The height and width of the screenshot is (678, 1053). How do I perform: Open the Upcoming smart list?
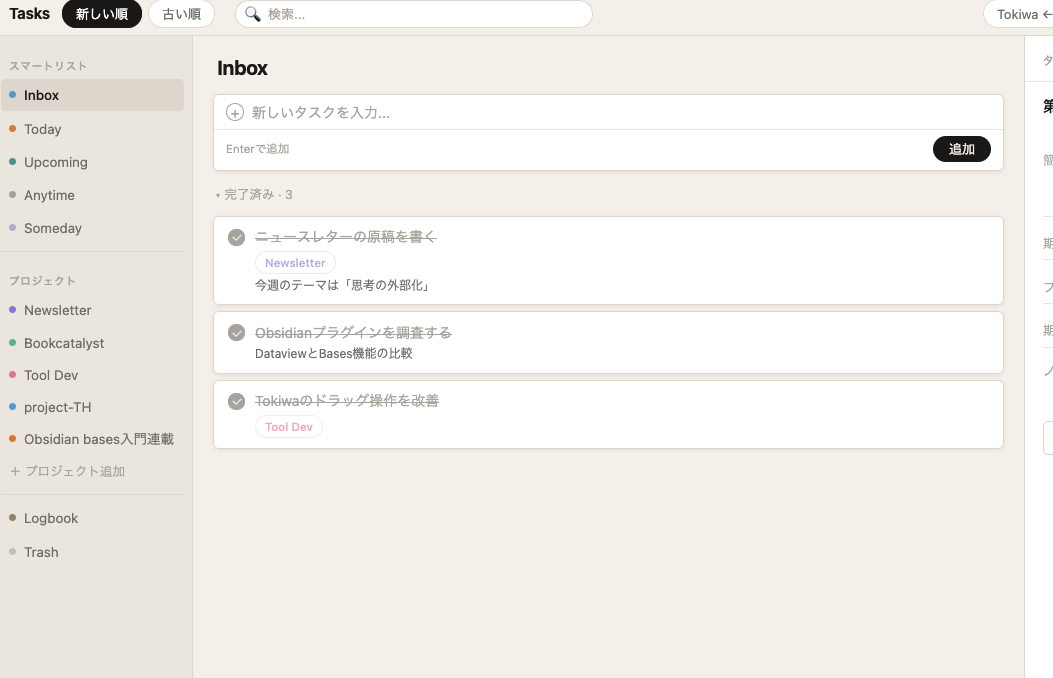pos(93,162)
